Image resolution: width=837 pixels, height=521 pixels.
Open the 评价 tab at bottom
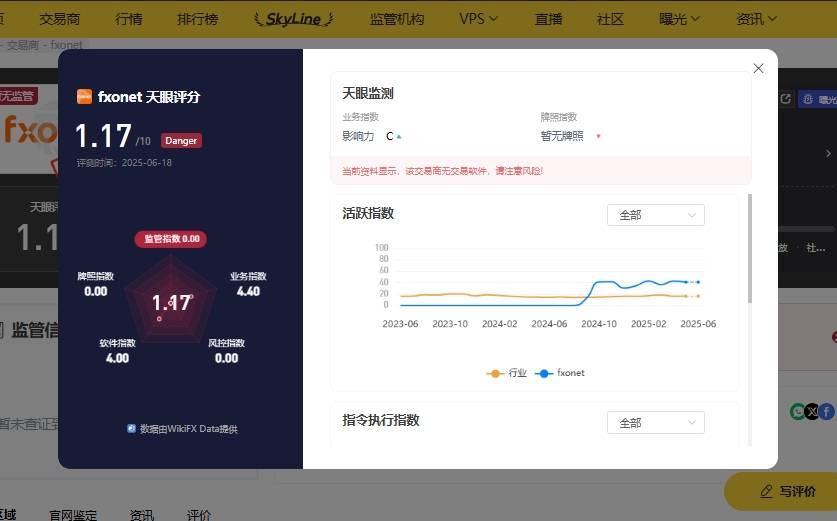(x=199, y=515)
